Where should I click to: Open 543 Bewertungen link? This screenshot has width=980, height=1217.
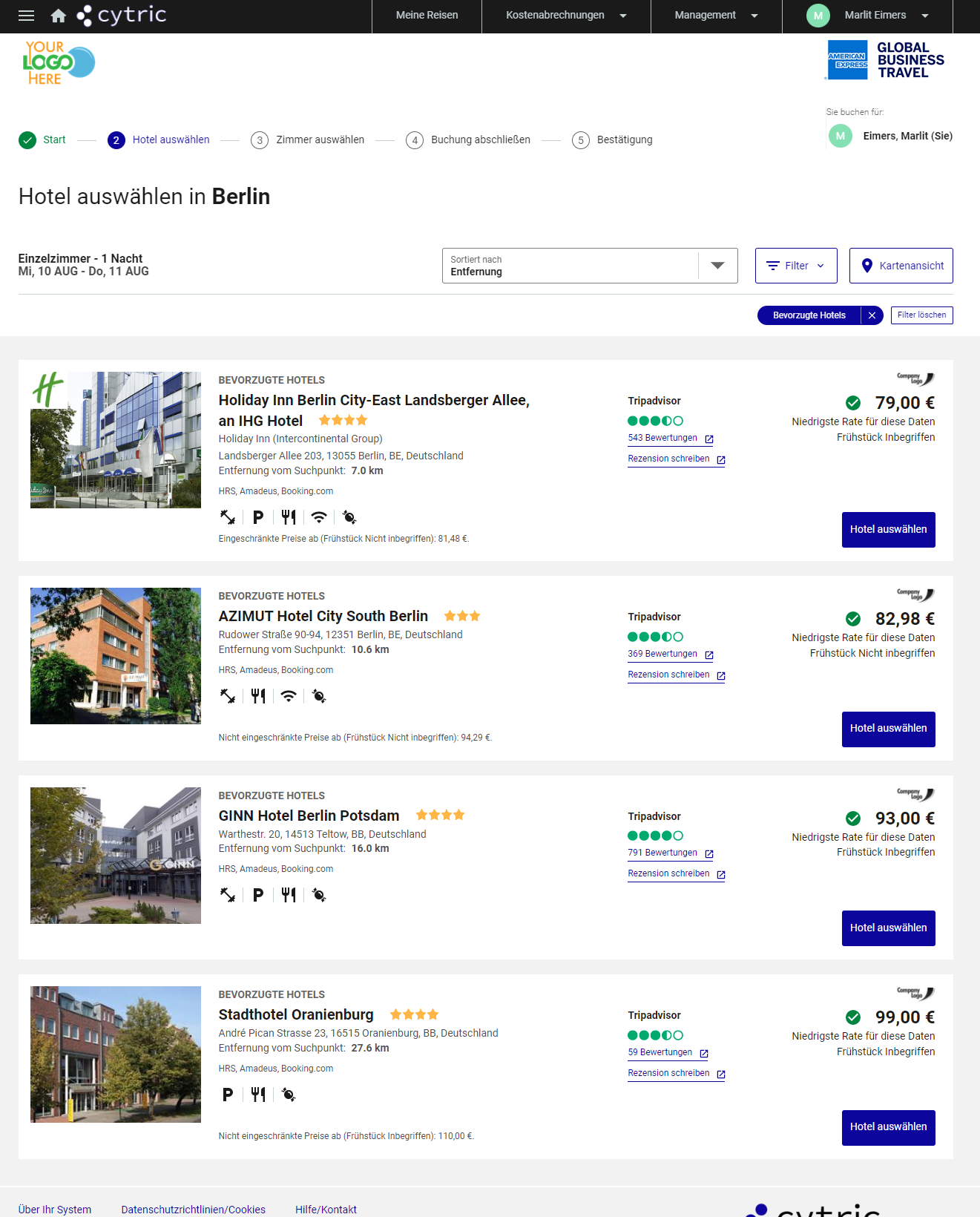(671, 439)
